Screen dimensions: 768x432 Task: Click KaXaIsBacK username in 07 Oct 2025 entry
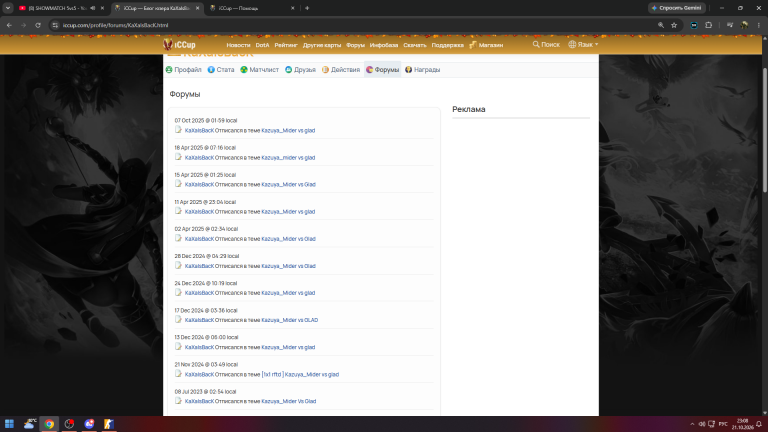(x=199, y=131)
